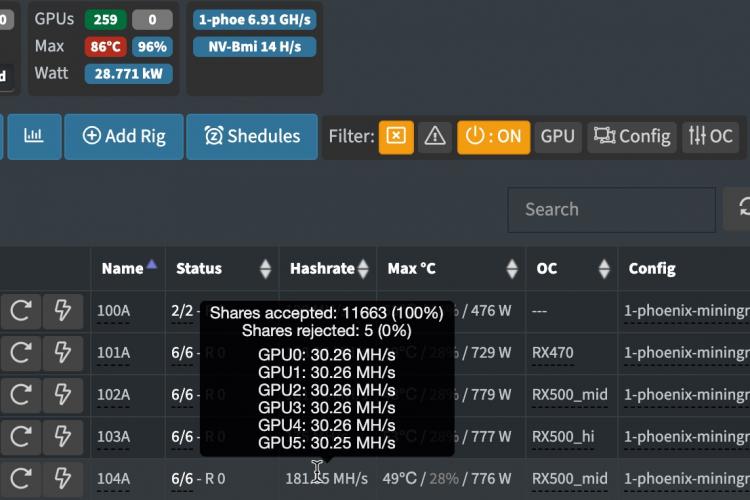This screenshot has width=750, height=500.
Task: Click the lightning bolt icon for rig 103A
Action: 62,437
